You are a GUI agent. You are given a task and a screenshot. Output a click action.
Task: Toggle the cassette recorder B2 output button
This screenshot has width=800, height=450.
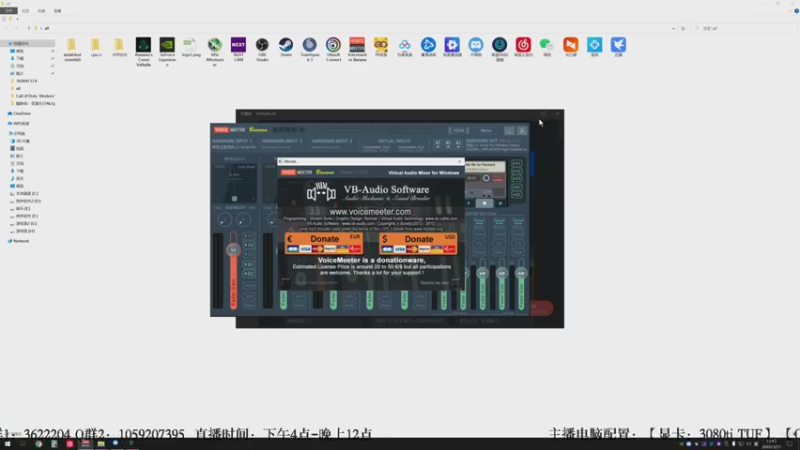pyautogui.click(x=516, y=195)
